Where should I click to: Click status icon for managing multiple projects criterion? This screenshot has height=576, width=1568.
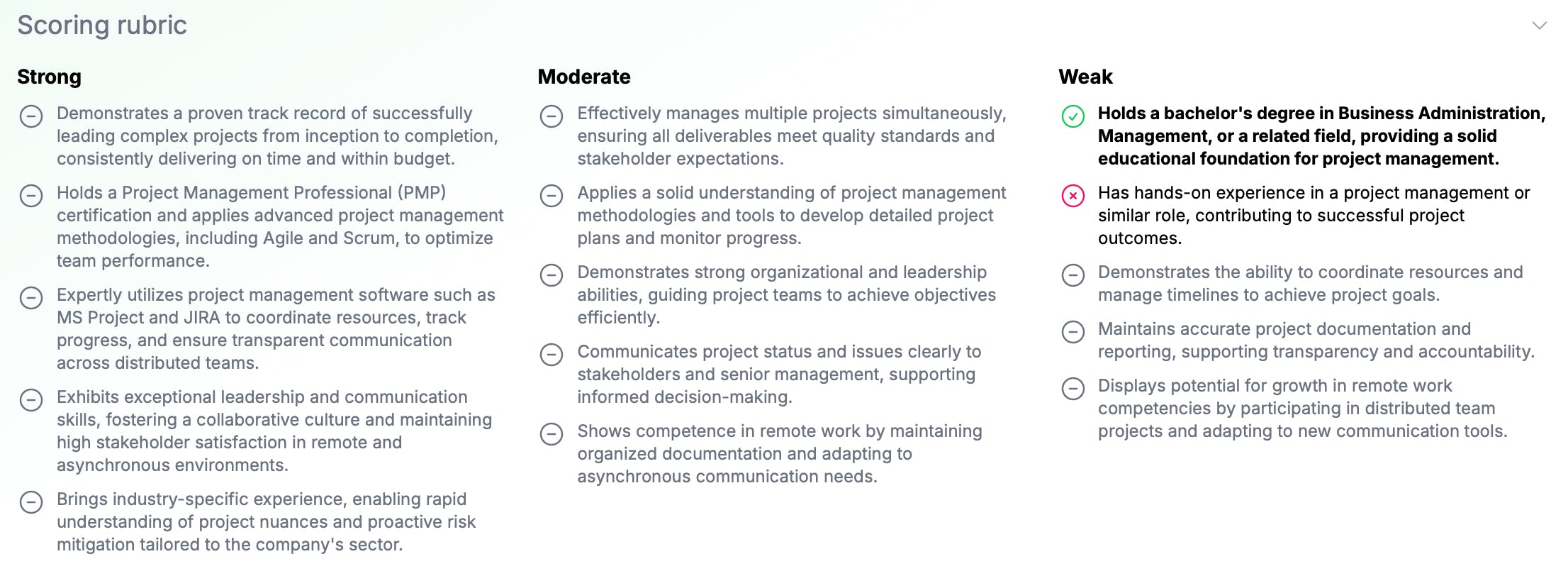click(551, 116)
